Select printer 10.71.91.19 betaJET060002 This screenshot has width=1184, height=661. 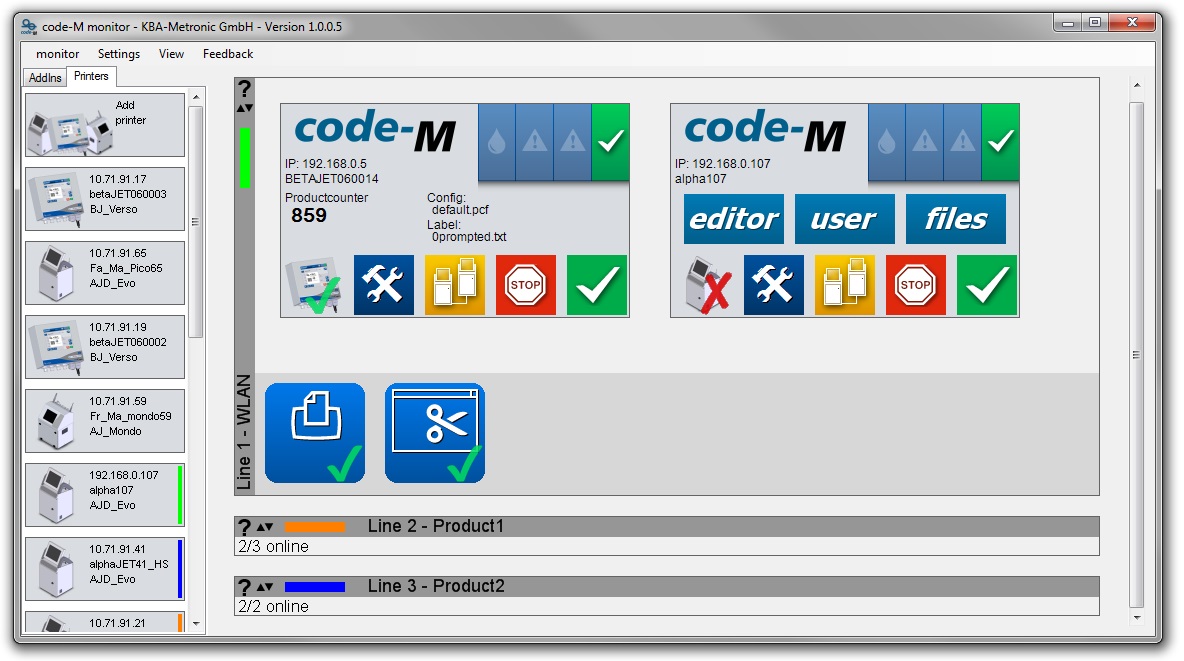pos(105,347)
